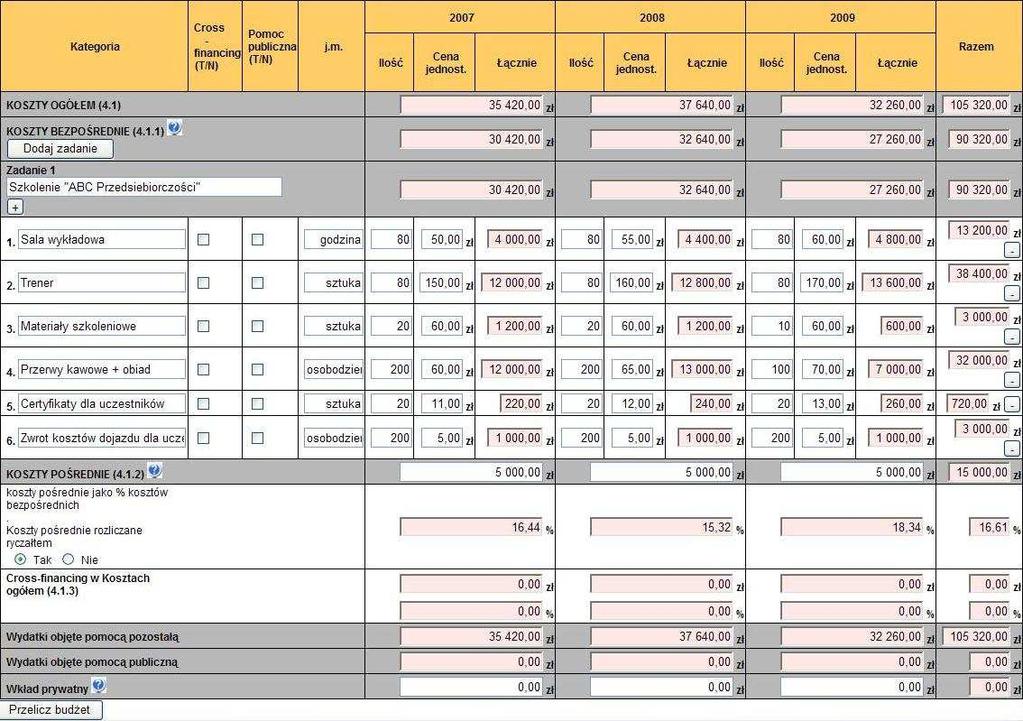Edit Zadanie 1 name field Szkolenie ABC
This screenshot has width=1023, height=721.
tap(144, 187)
